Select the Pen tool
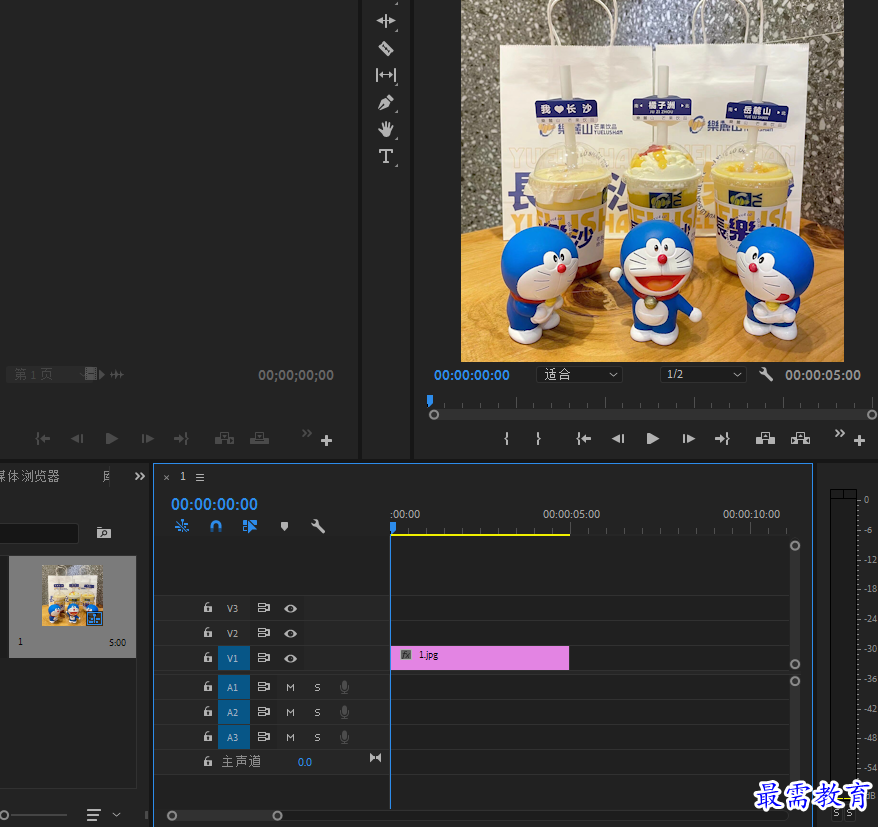The height and width of the screenshot is (827, 878). click(x=386, y=102)
